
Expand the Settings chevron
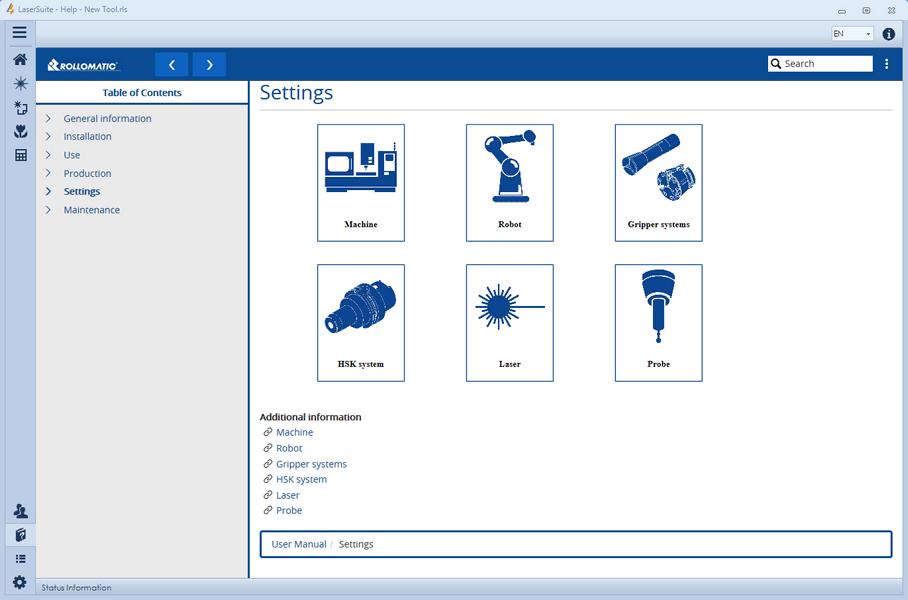pos(48,191)
